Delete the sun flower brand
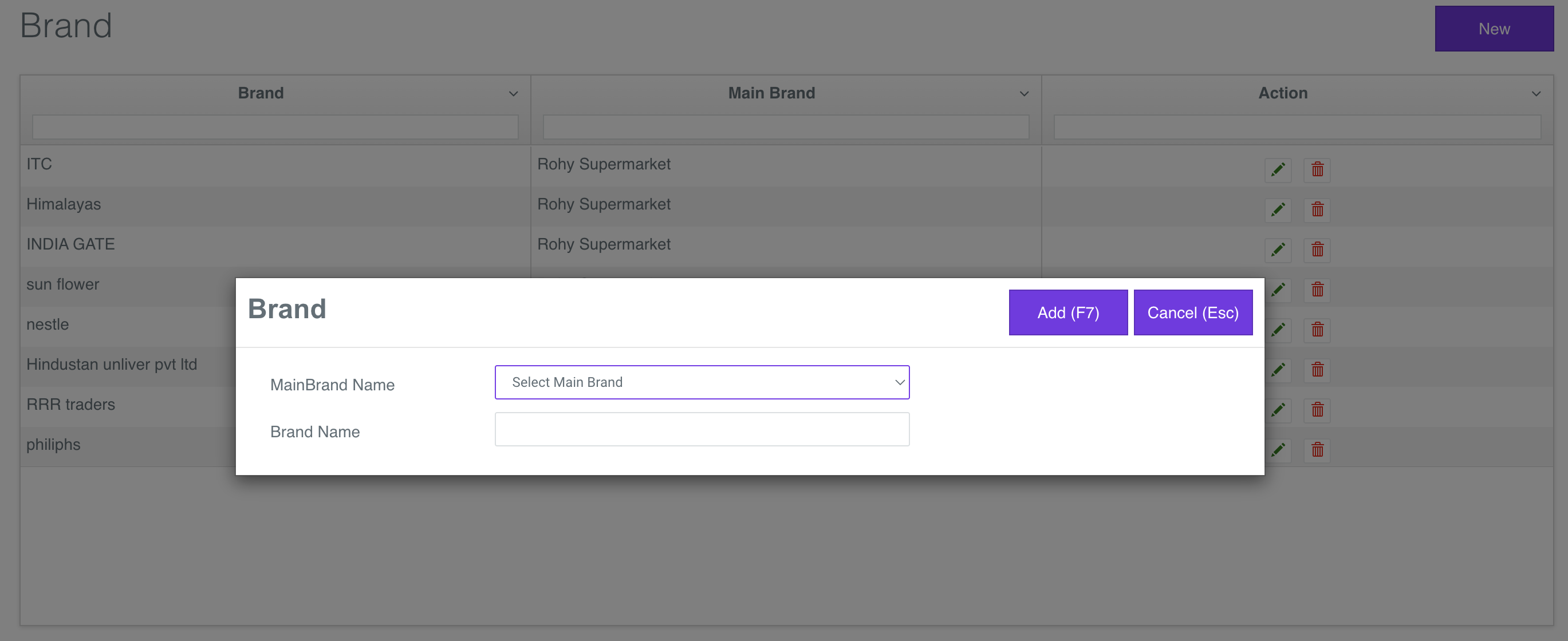 click(1317, 290)
